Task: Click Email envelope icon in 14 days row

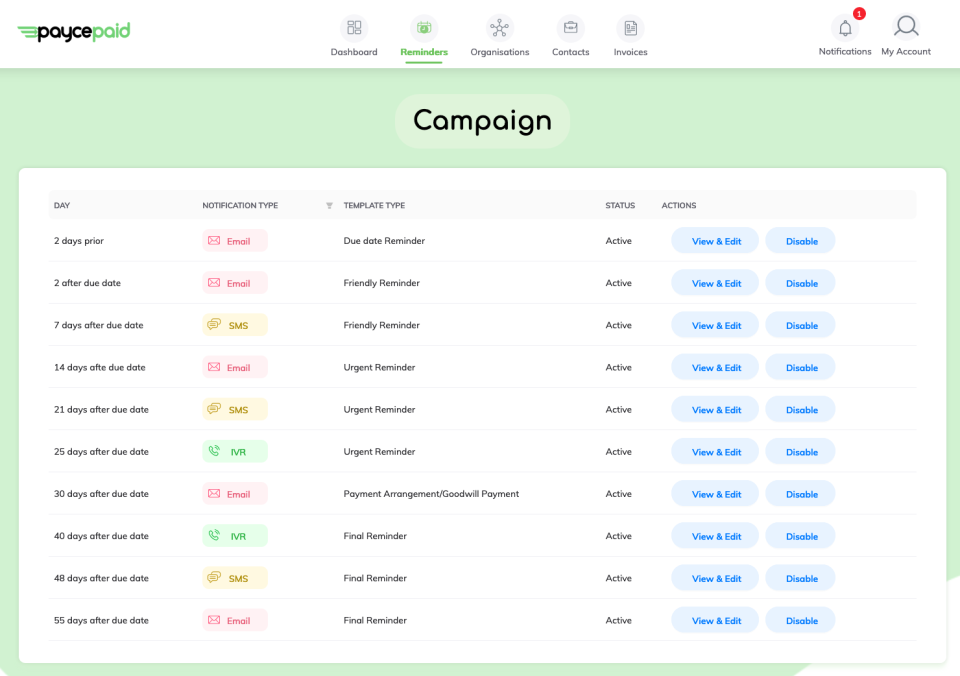Action: 214,367
